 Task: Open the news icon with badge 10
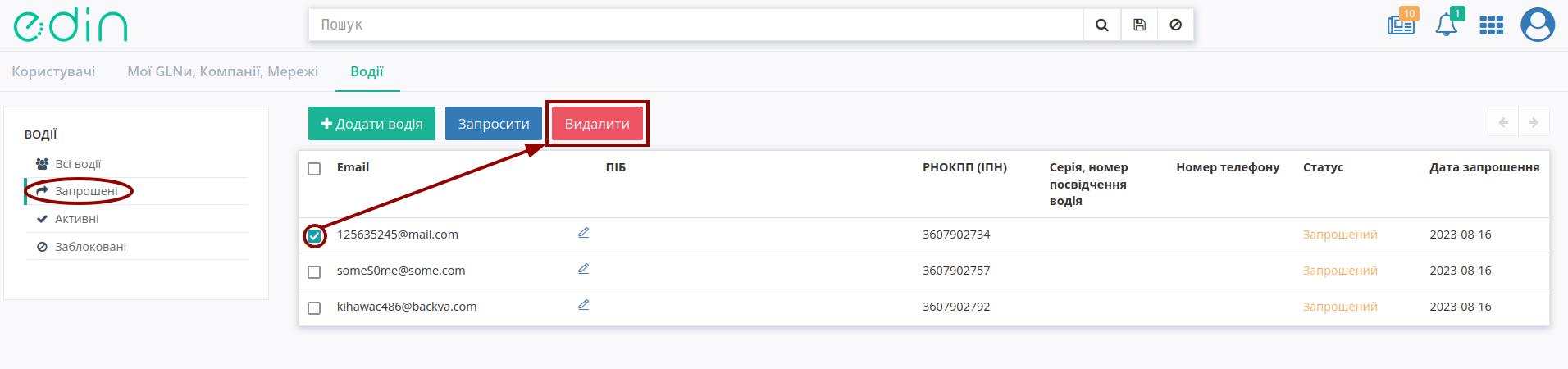(1402, 23)
